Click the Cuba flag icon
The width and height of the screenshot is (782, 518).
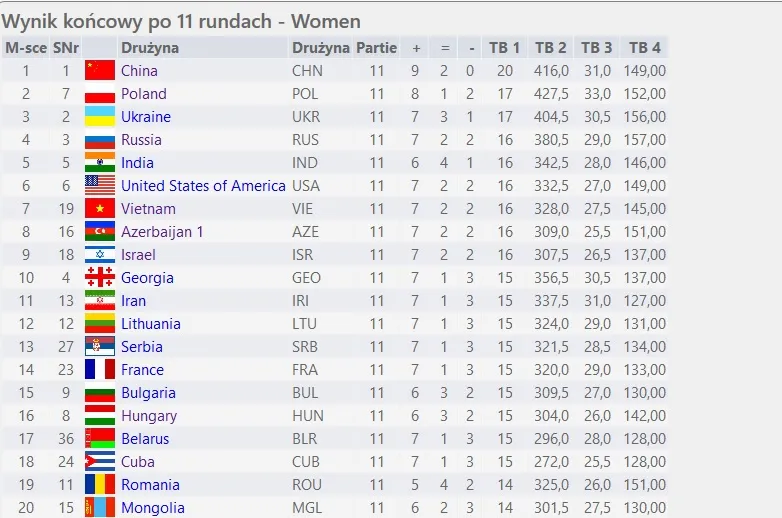[x=100, y=462]
